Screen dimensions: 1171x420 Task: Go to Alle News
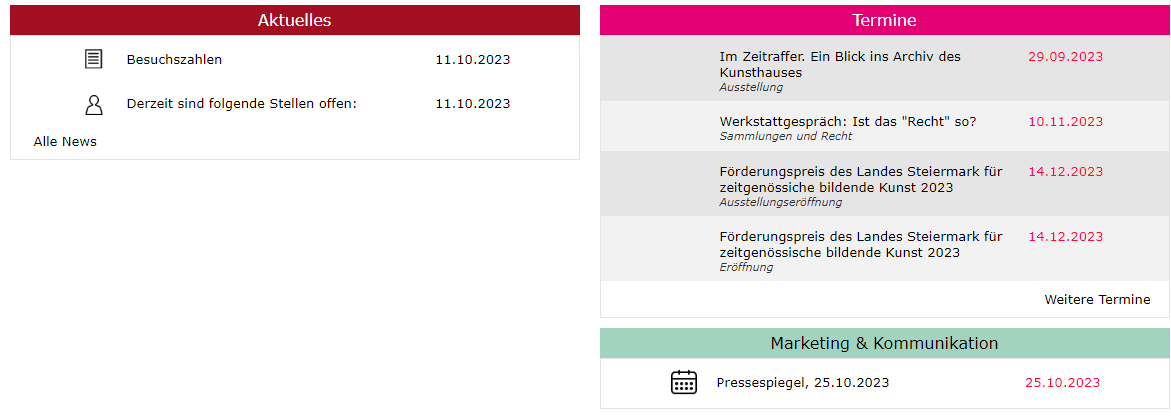[65, 141]
